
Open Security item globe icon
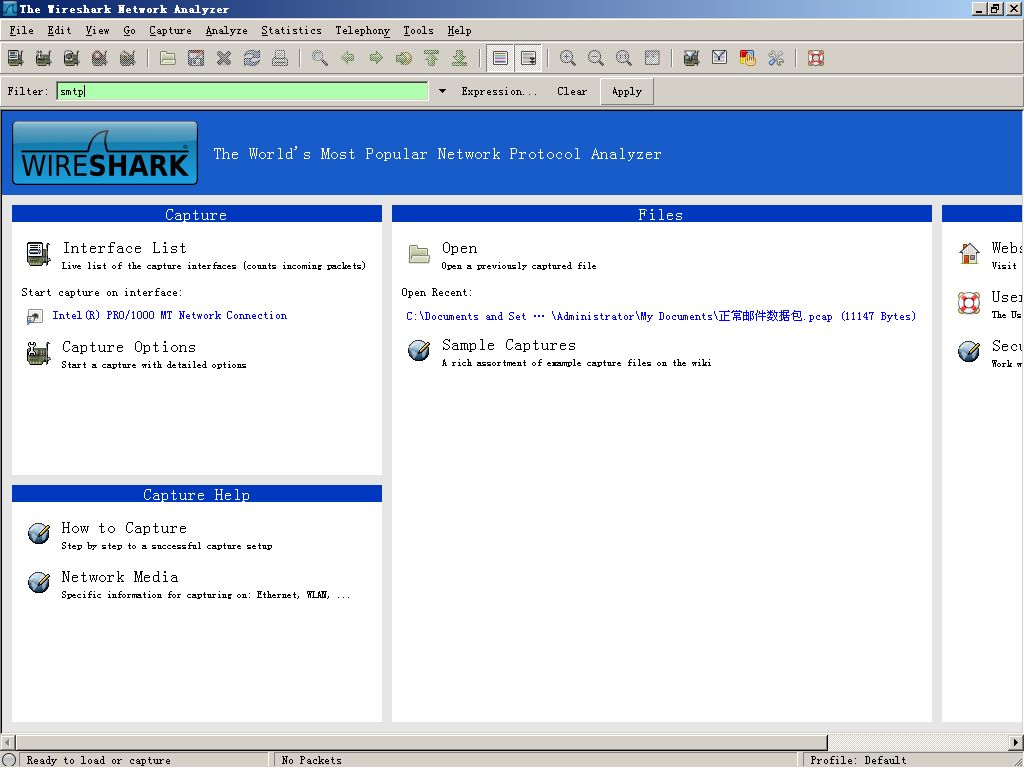coord(969,351)
